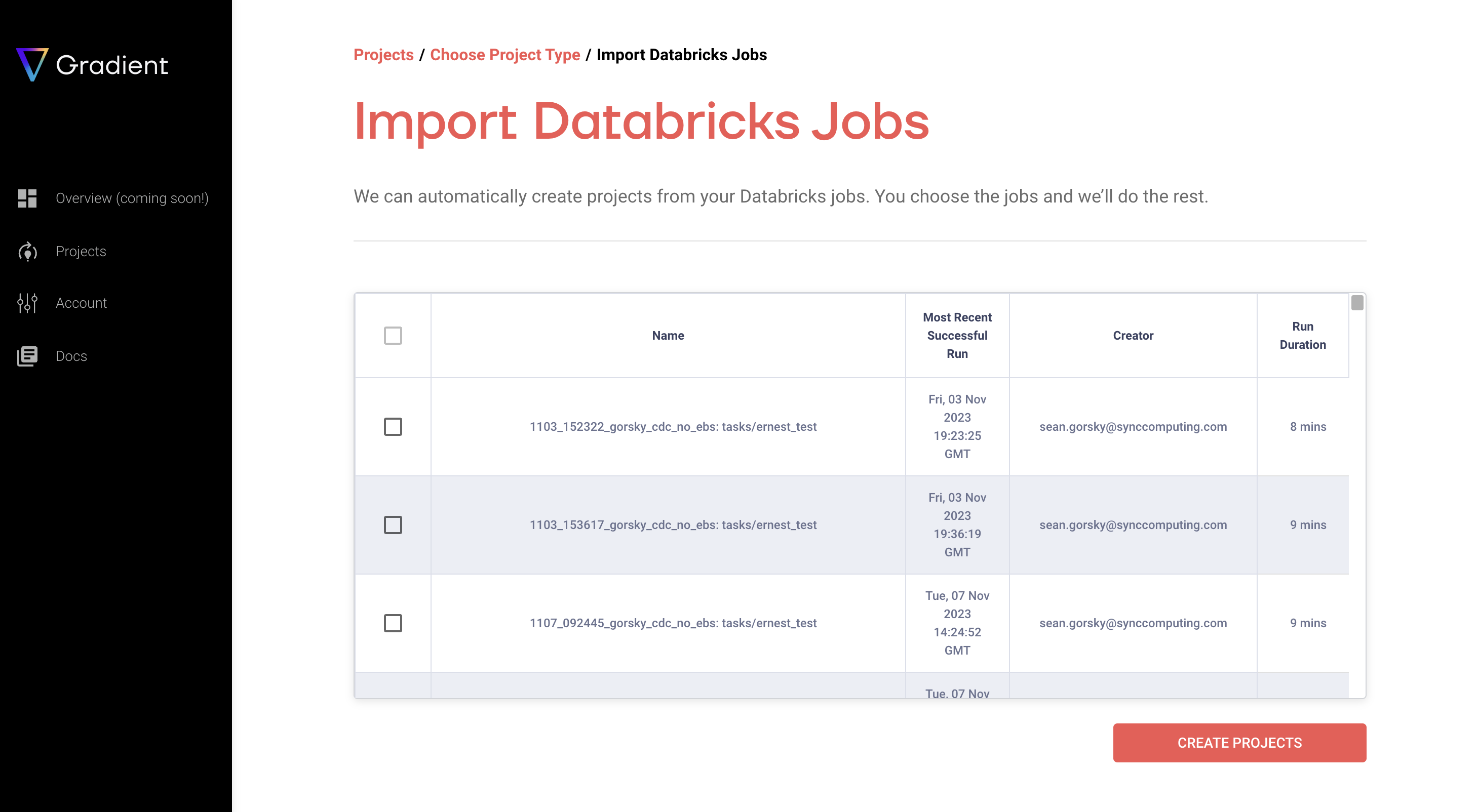Image resolution: width=1477 pixels, height=812 pixels.
Task: Check the box for 1103_152322_gorsky job
Action: pos(393,426)
